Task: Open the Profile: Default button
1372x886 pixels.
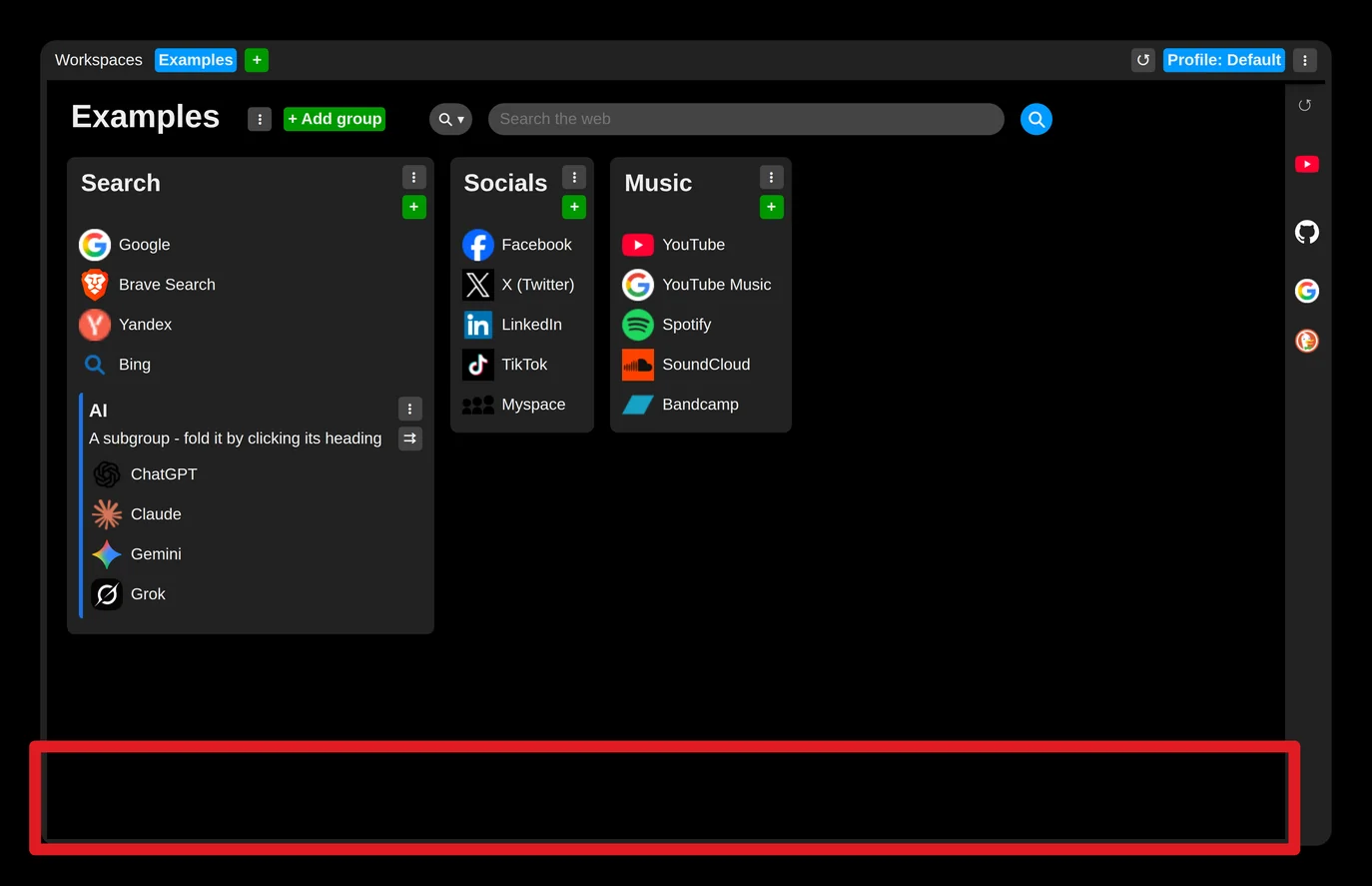Action: (1224, 60)
